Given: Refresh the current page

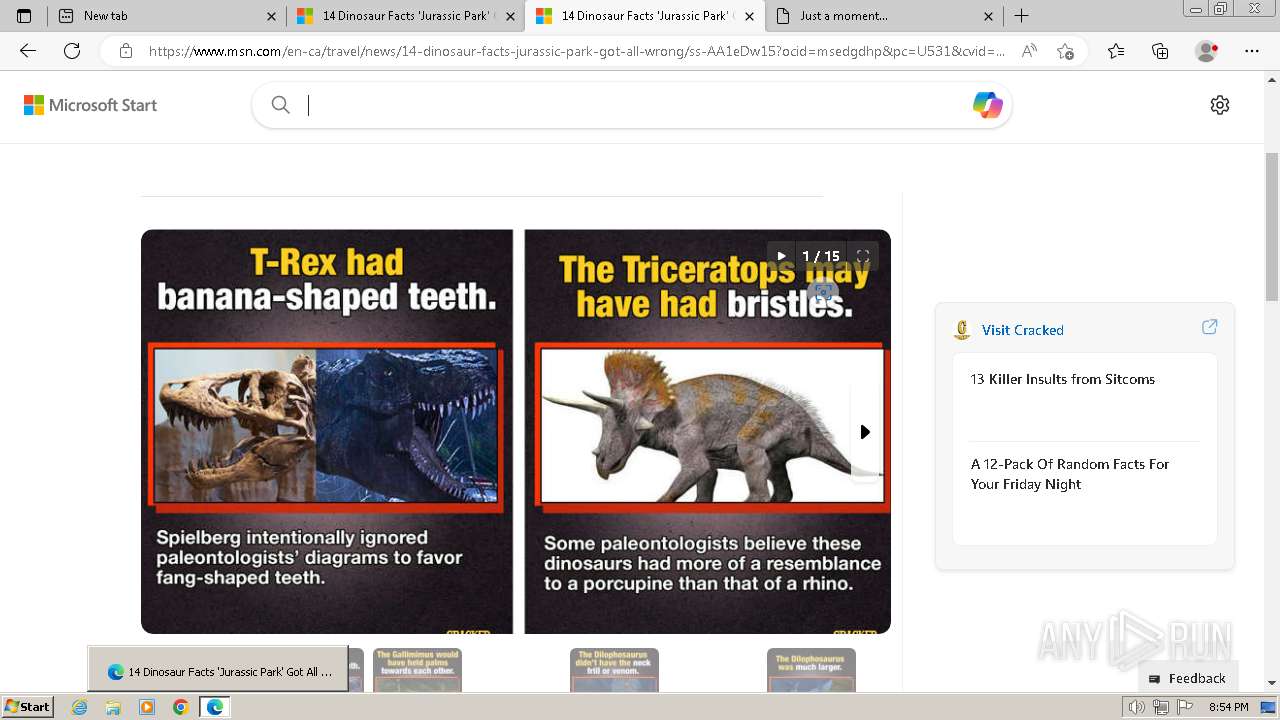Looking at the screenshot, I should [72, 51].
